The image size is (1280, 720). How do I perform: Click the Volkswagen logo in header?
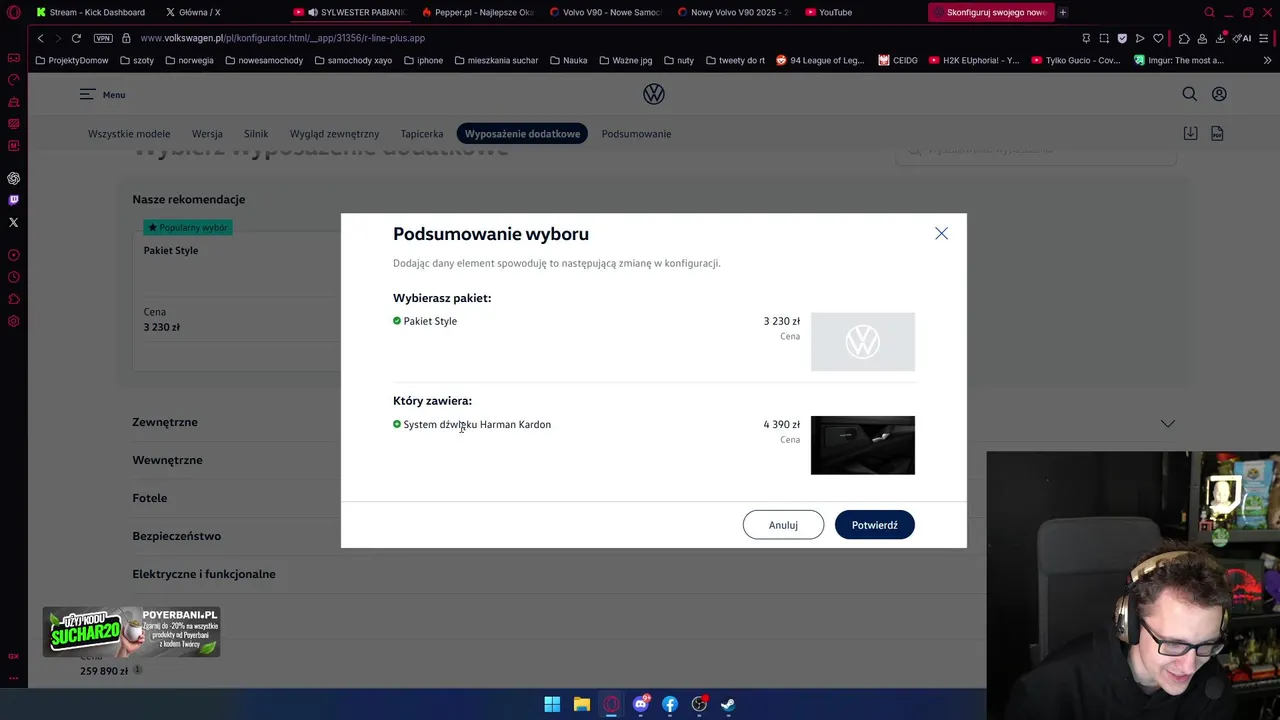click(654, 94)
